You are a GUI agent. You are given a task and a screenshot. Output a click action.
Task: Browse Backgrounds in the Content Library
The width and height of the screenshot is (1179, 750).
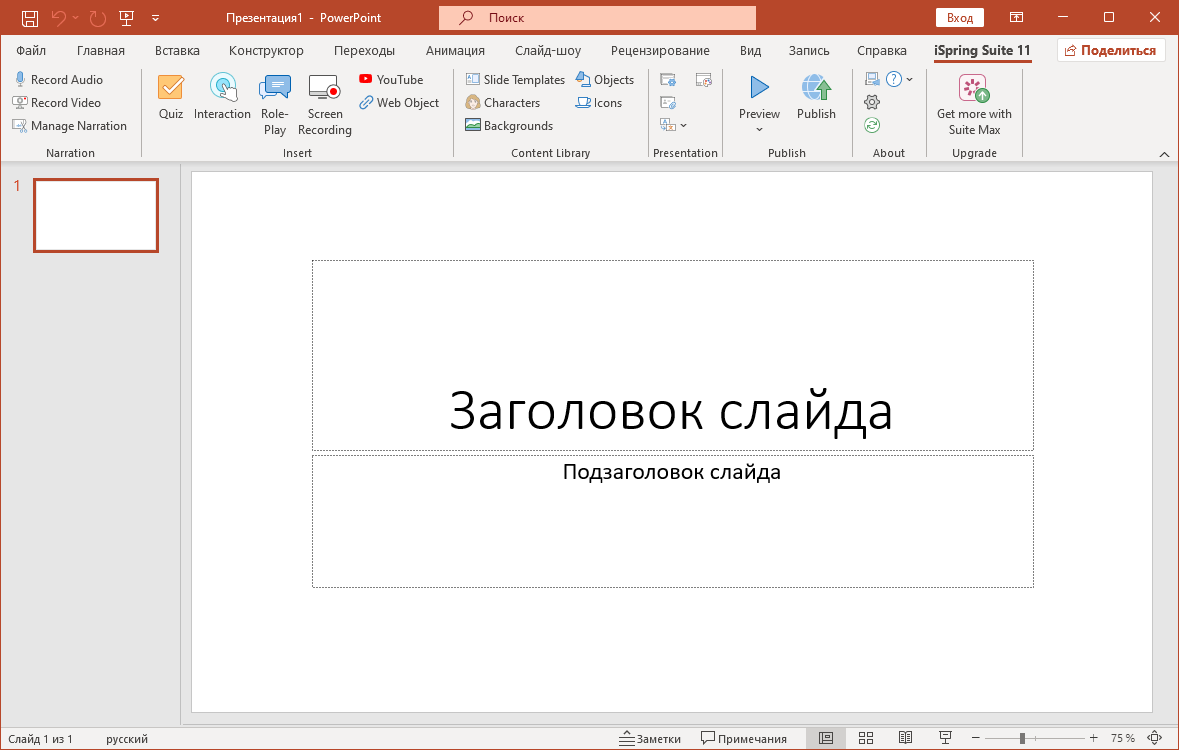(509, 125)
